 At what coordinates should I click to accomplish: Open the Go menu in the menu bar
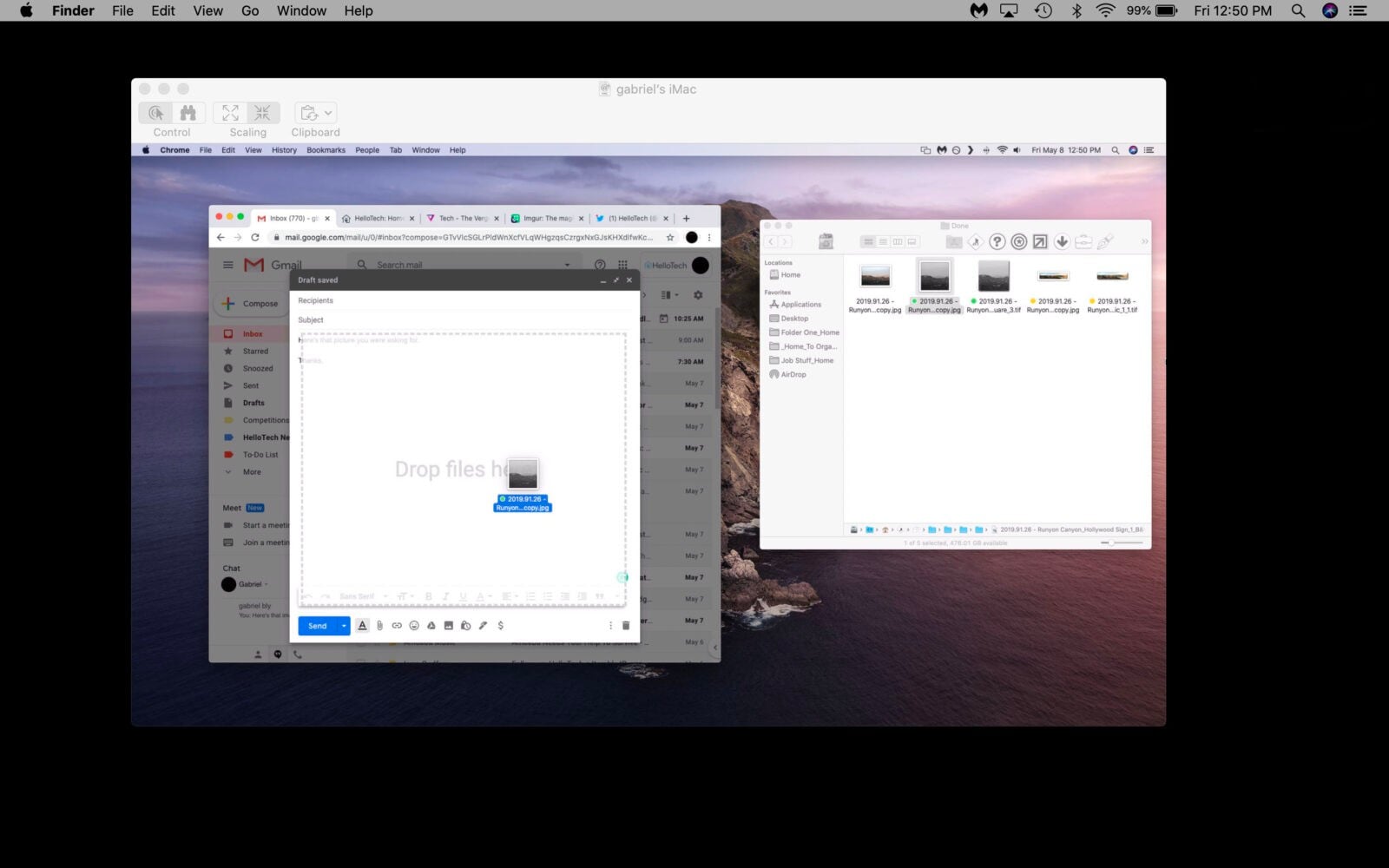[x=250, y=10]
